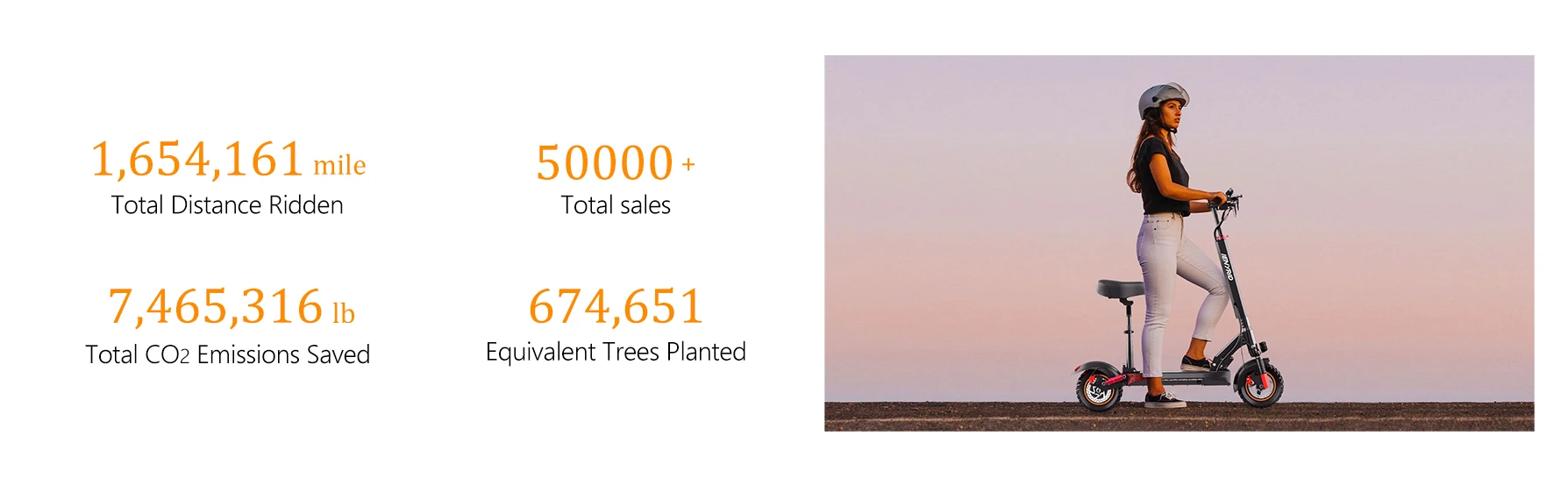Select the Total Distance Ridden label
This screenshot has width=1568, height=479.
[x=227, y=205]
